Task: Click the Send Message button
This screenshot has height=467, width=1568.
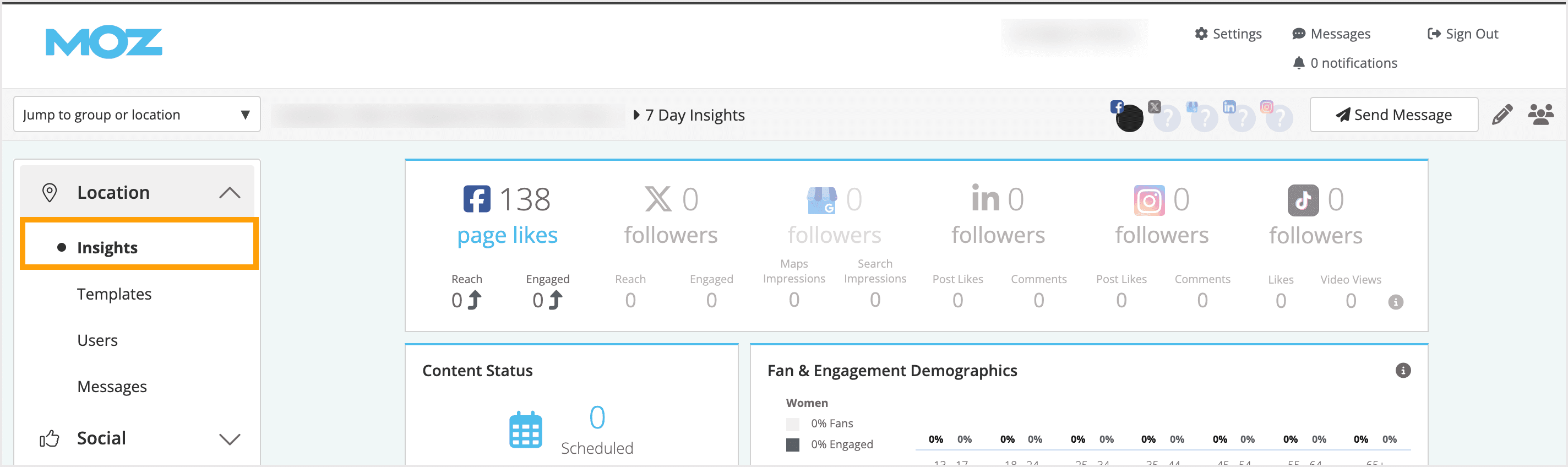Action: tap(1393, 115)
